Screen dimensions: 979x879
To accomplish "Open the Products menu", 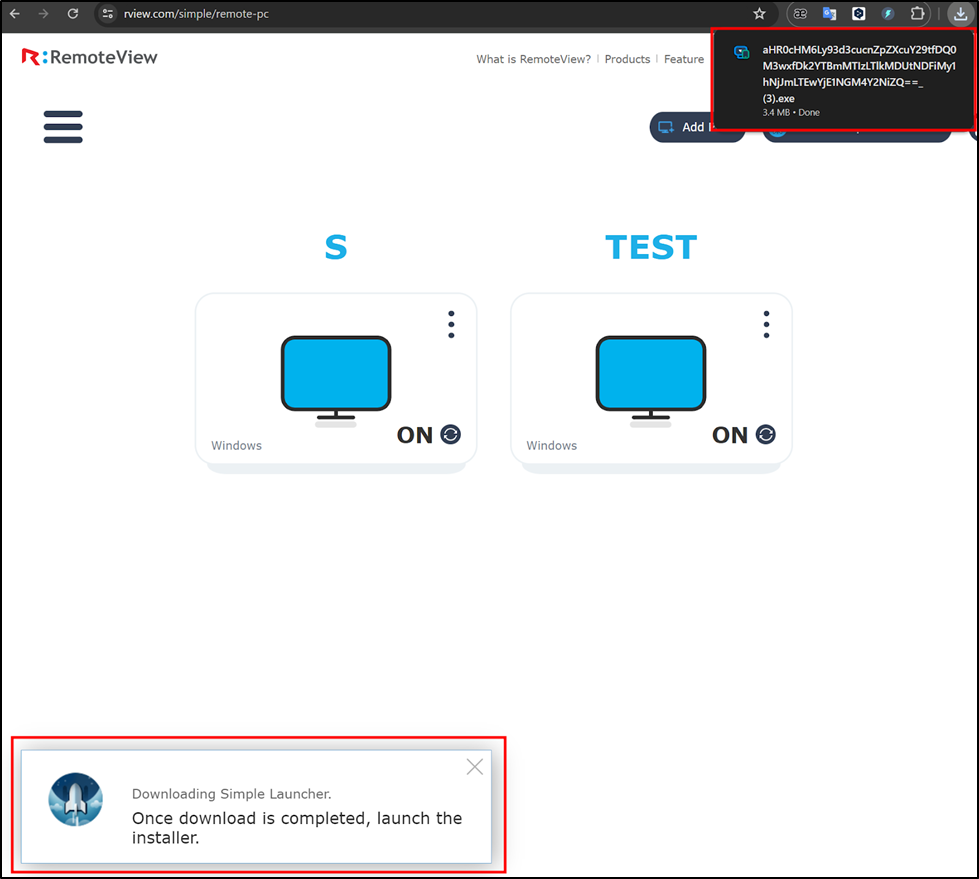I will (x=627, y=59).
